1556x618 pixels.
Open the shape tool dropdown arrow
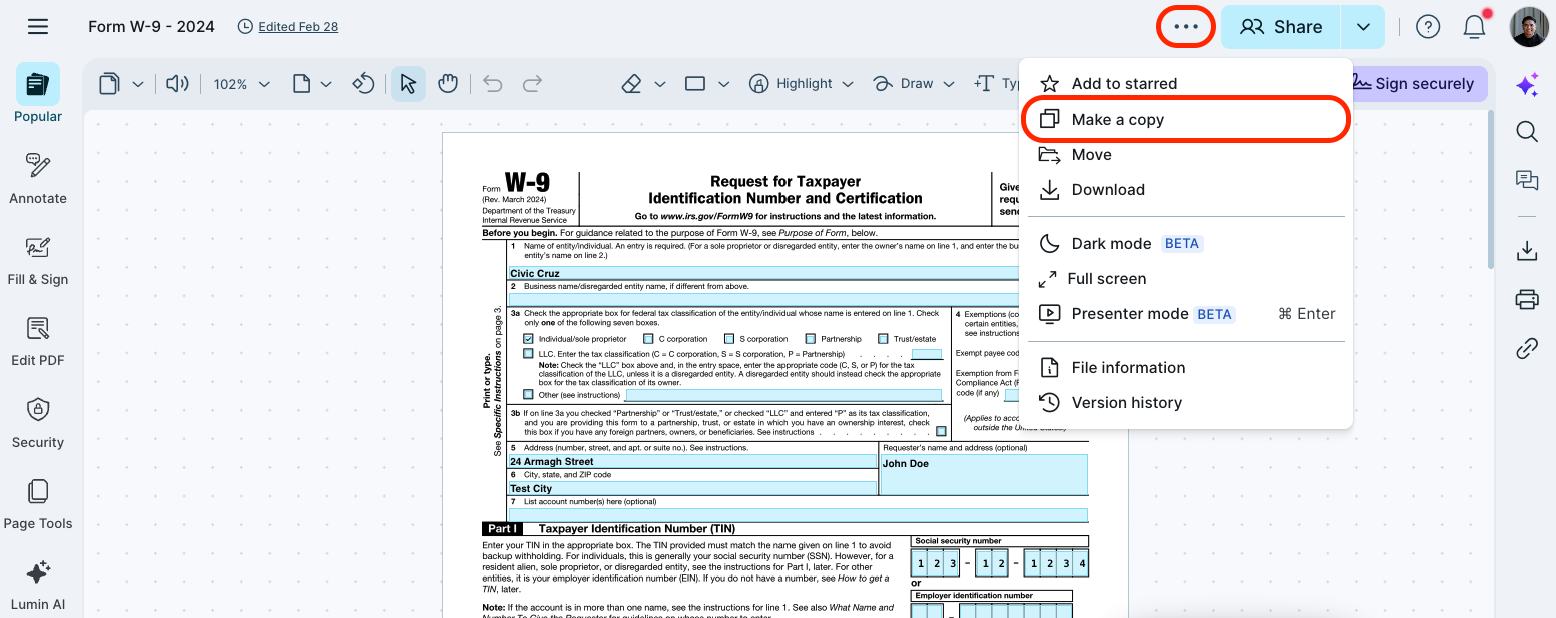[x=724, y=84]
